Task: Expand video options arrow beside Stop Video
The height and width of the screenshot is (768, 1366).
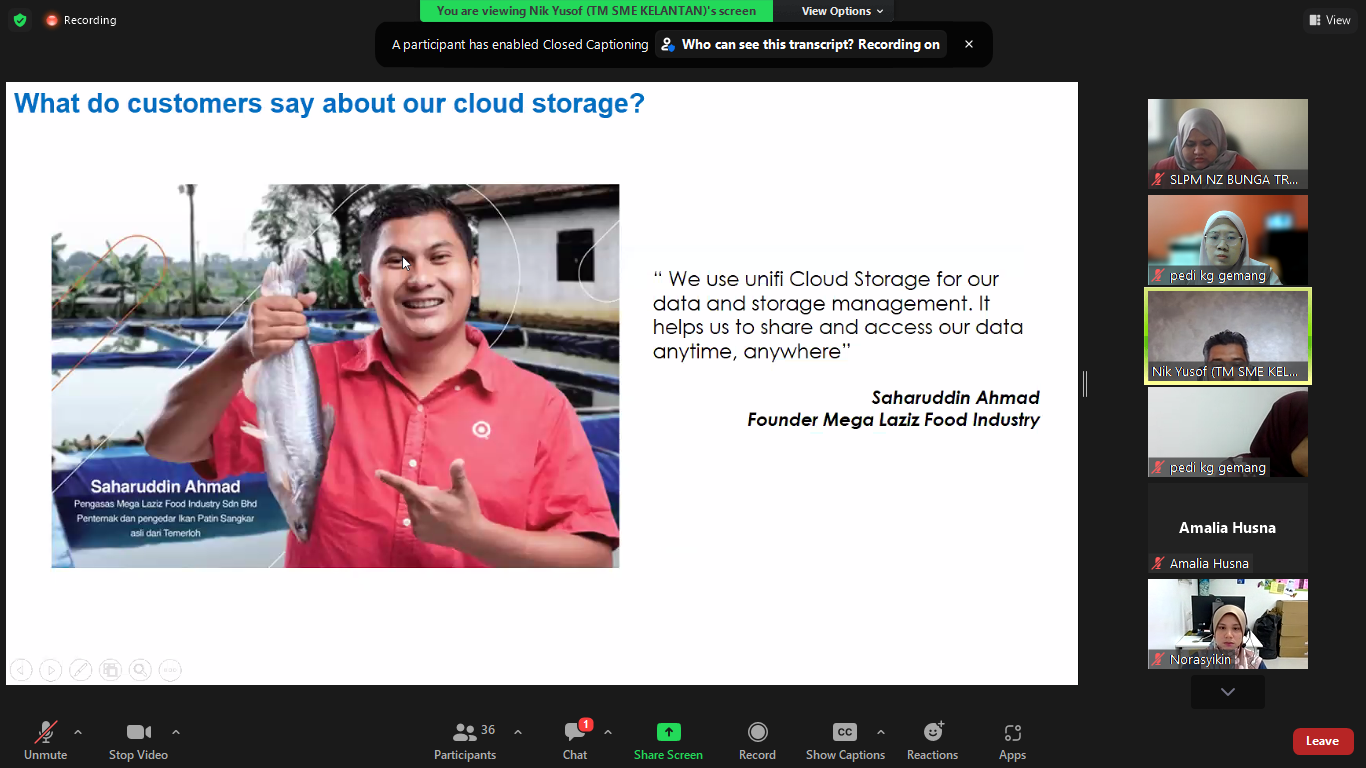Action: [176, 732]
